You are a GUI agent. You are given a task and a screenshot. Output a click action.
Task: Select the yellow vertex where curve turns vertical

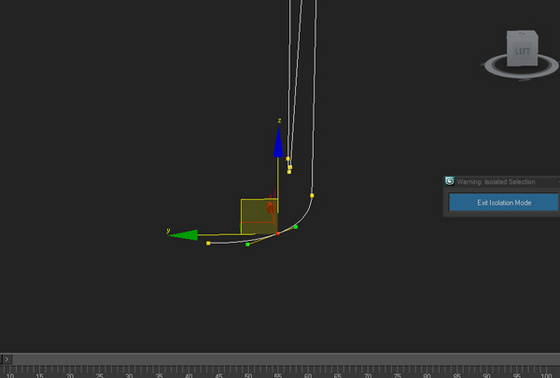[x=312, y=195]
